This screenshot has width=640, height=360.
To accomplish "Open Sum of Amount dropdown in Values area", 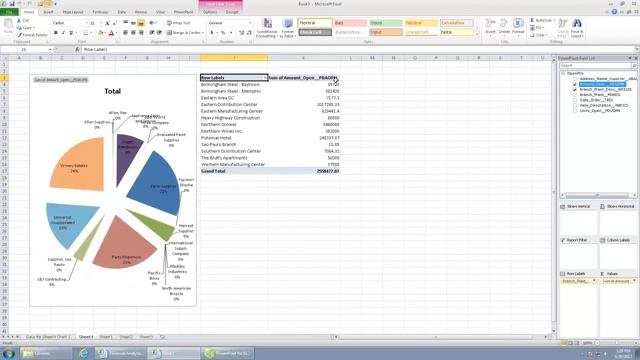I will [634, 281].
